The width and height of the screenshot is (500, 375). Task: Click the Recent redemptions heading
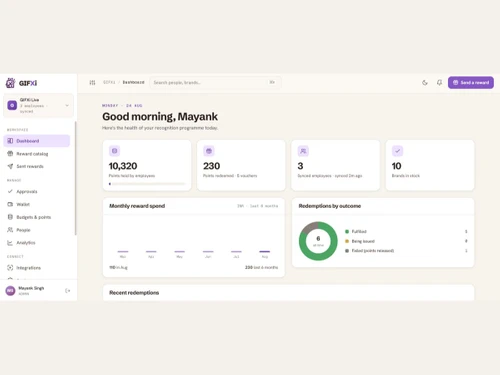pos(134,293)
